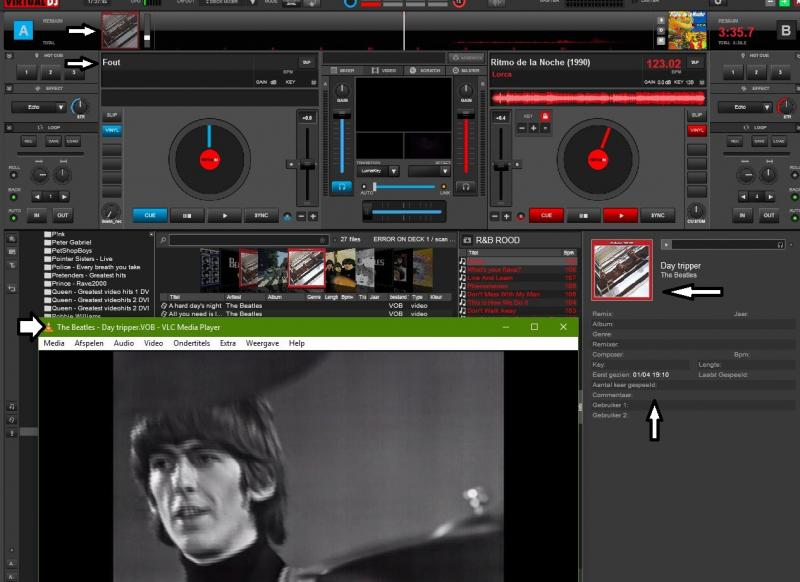This screenshot has height=582, width=800.
Task: Toggle the AUTO crossfade indicator in mixer
Action: [364, 187]
